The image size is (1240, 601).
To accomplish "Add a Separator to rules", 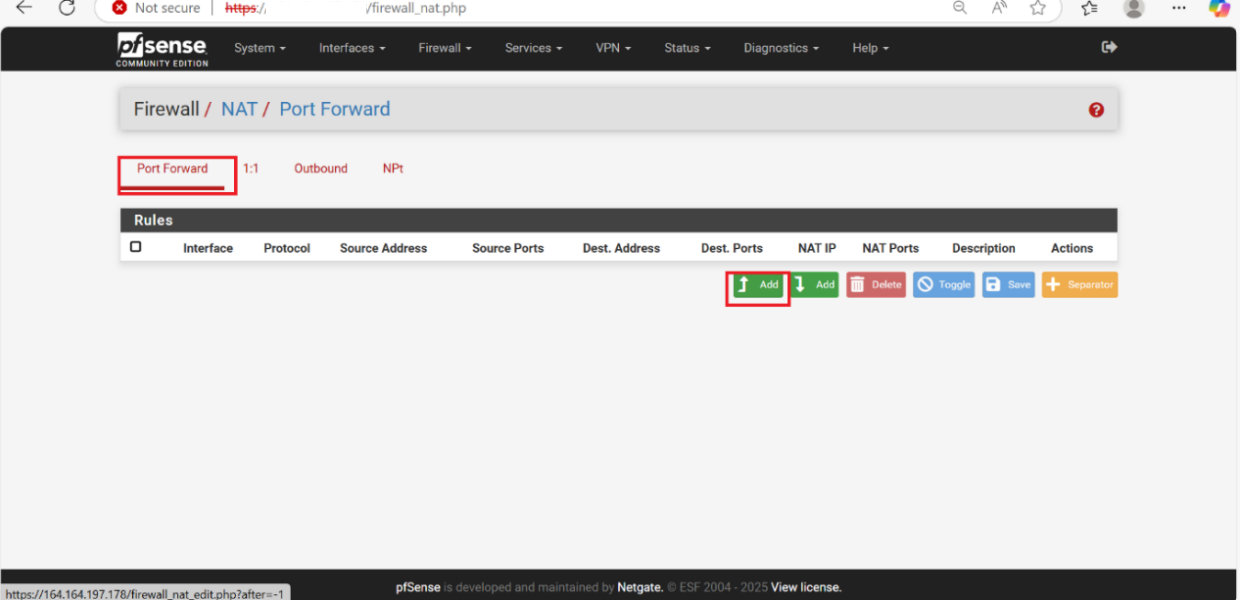I will click(x=1080, y=285).
